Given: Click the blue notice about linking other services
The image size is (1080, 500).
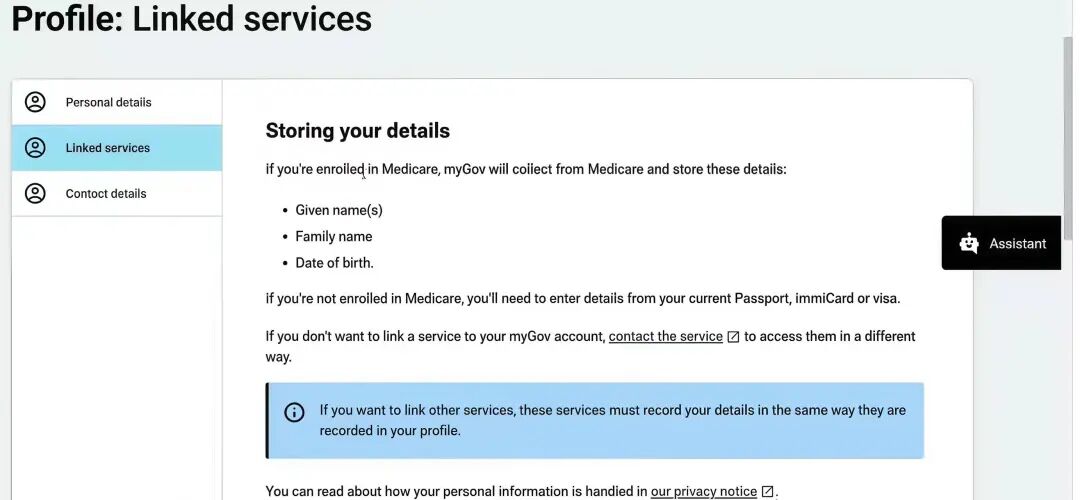Looking at the screenshot, I should 612,421.
